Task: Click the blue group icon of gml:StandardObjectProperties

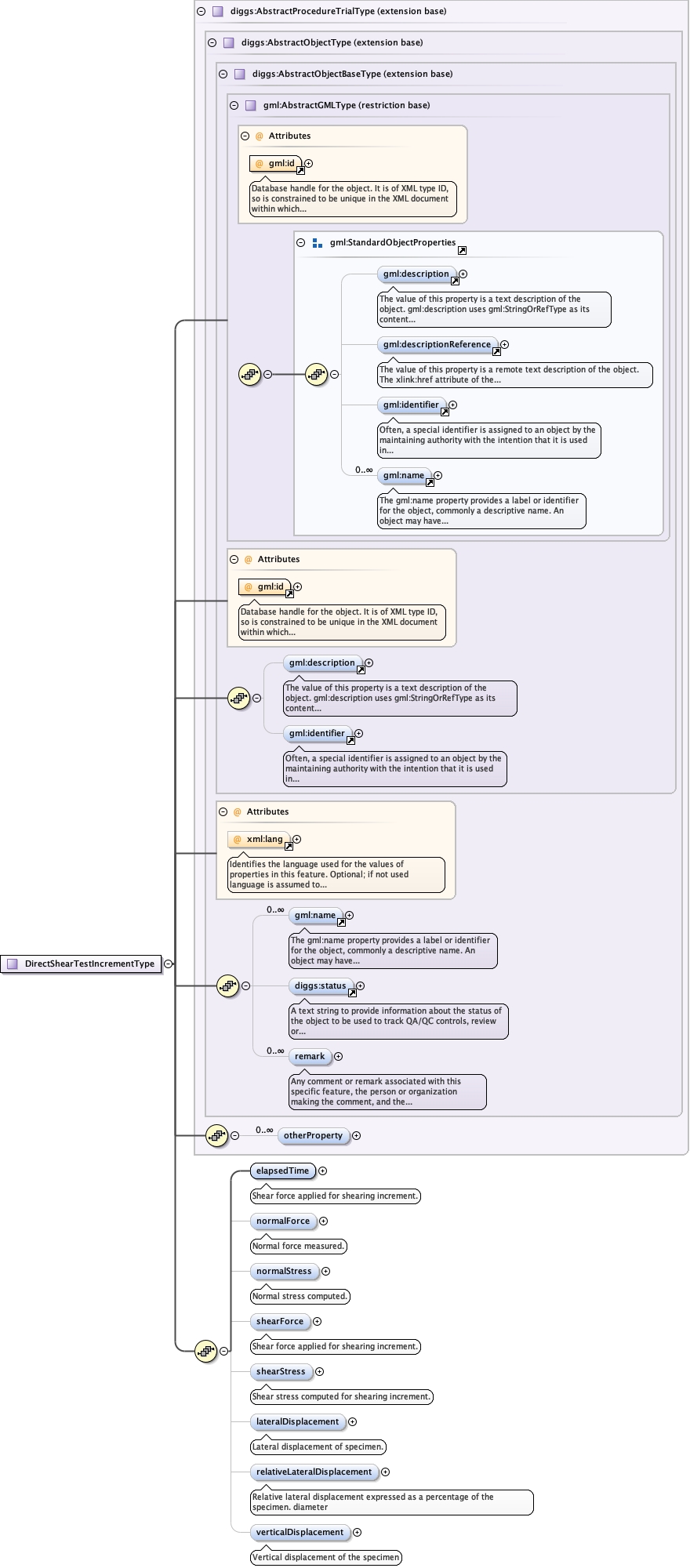Action: (x=318, y=243)
